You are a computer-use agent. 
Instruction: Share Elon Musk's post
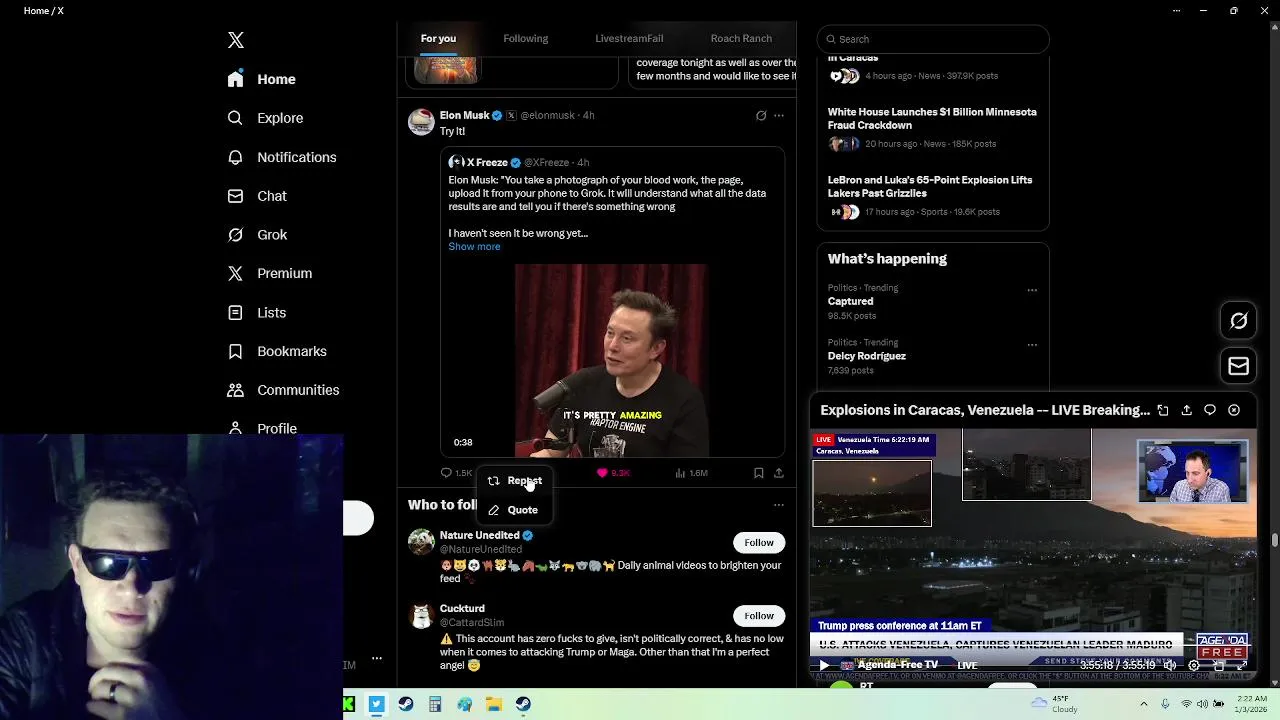tap(779, 473)
